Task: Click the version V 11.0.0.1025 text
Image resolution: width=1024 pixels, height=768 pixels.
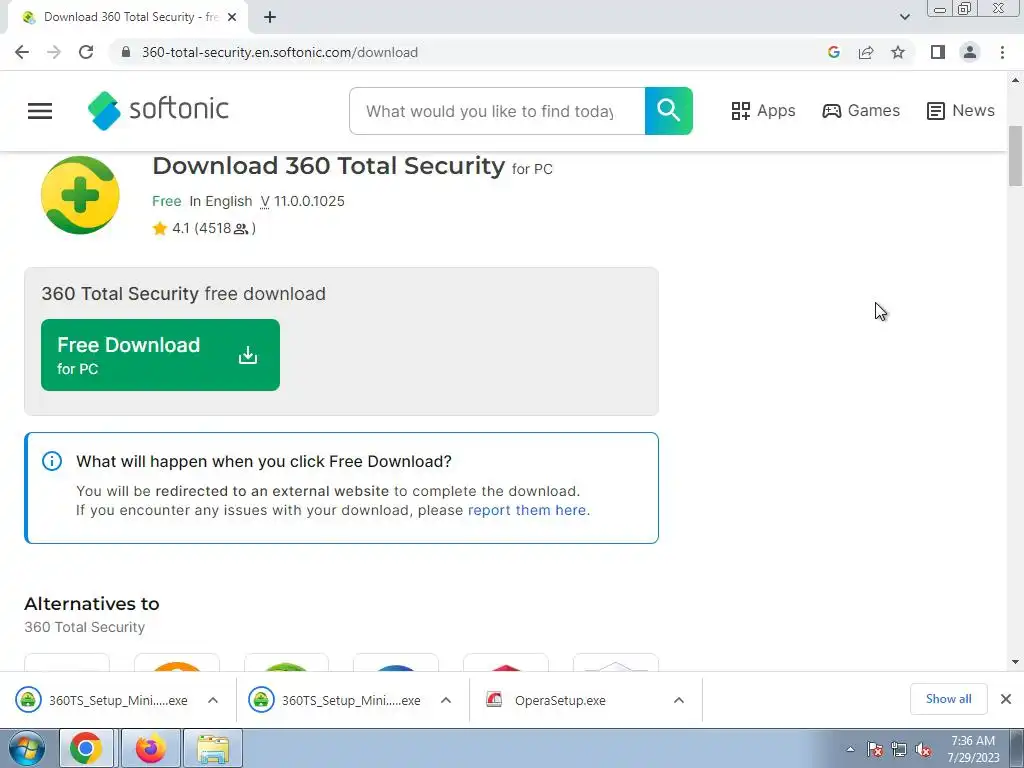Action: point(302,201)
